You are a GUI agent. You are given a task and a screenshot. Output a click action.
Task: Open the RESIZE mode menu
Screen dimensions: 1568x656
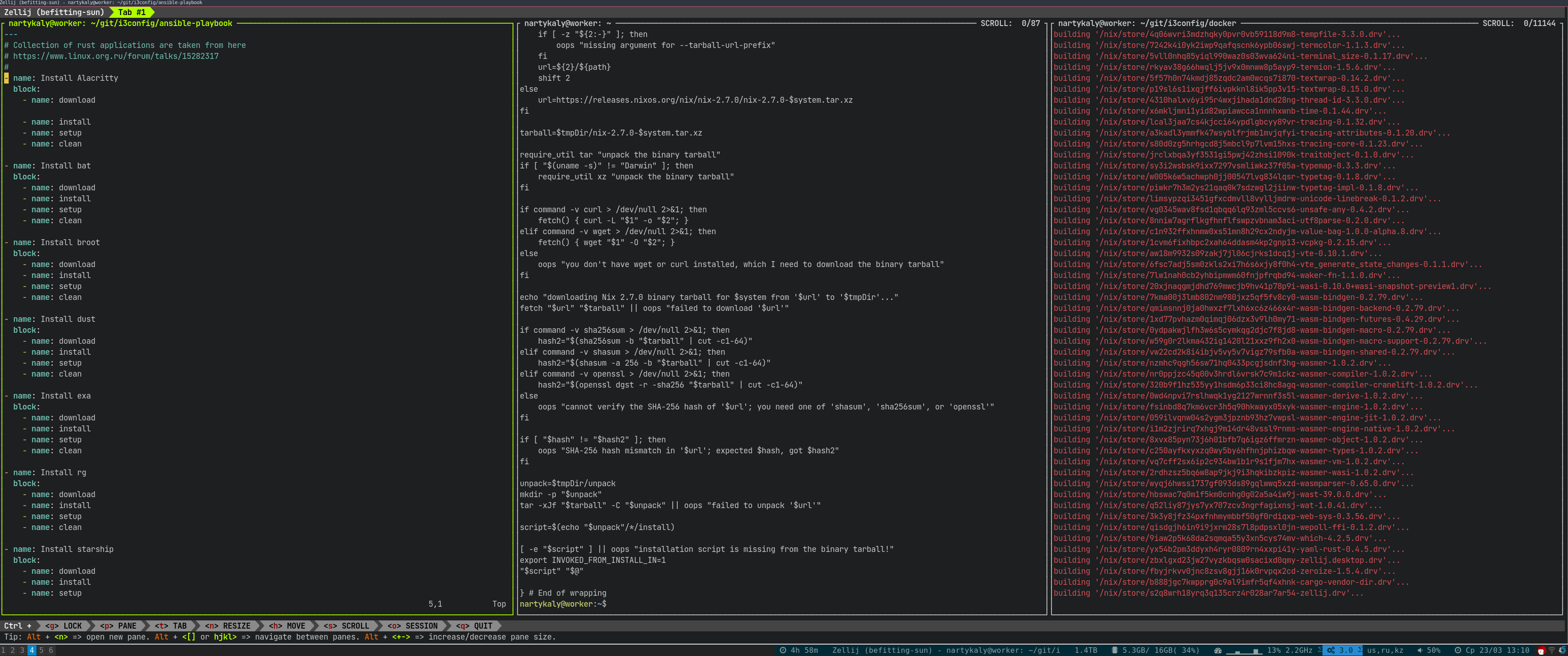click(228, 626)
